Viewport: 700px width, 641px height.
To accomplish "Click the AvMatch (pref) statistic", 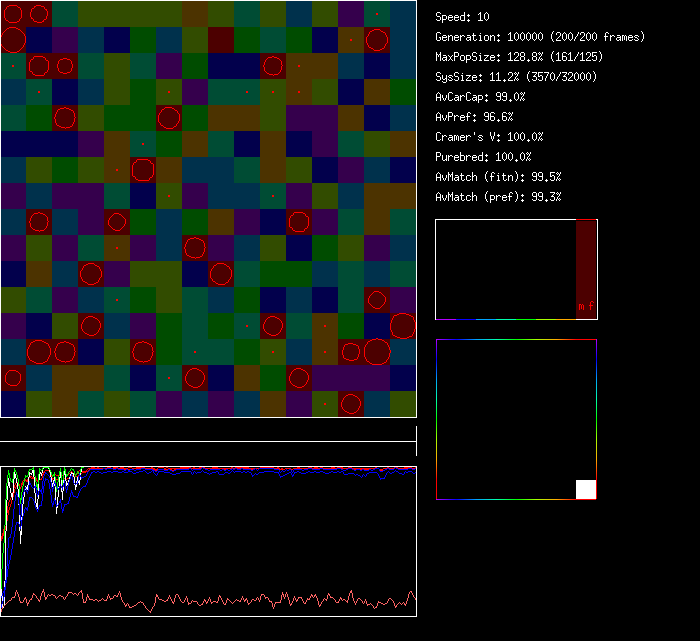I will point(499,197).
